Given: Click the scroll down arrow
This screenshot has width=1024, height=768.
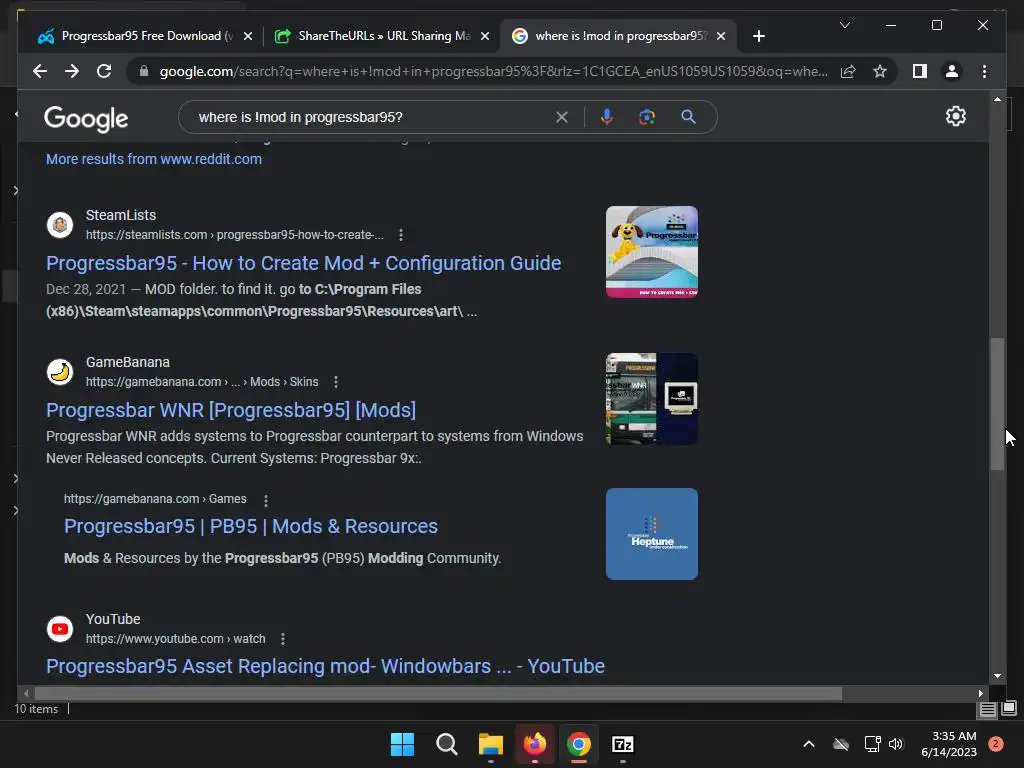Looking at the screenshot, I should pyautogui.click(x=997, y=676).
